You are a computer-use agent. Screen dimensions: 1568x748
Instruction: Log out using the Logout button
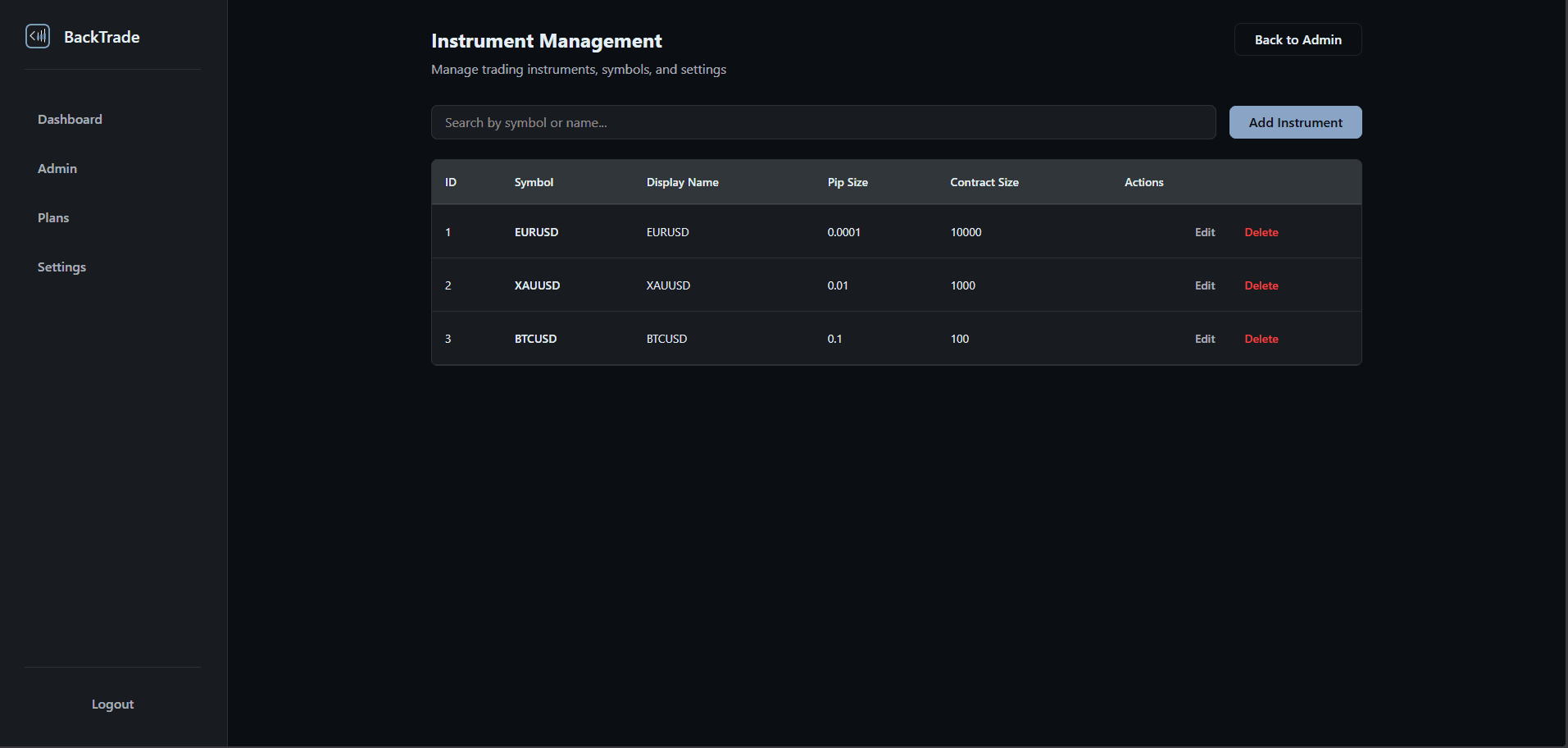click(x=112, y=705)
